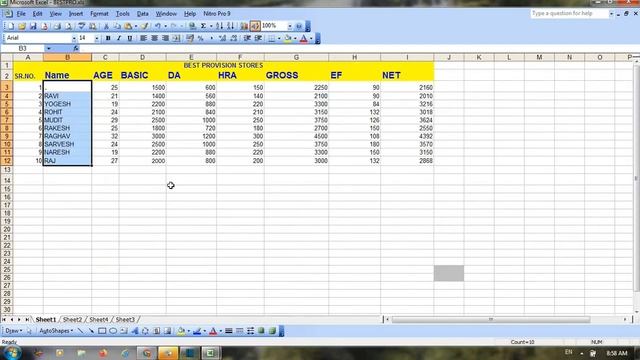Open the AutoShapes dropdown
Viewport: 640px width, 360px height.
(x=56, y=331)
